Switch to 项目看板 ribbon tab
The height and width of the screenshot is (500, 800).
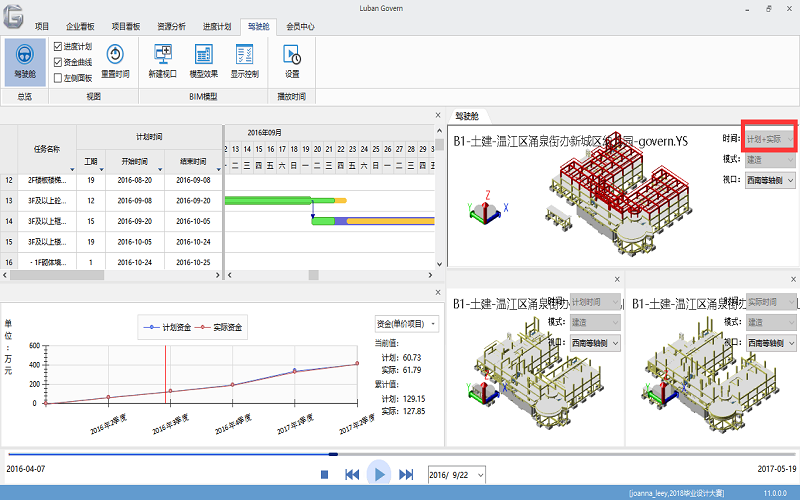coord(126,27)
